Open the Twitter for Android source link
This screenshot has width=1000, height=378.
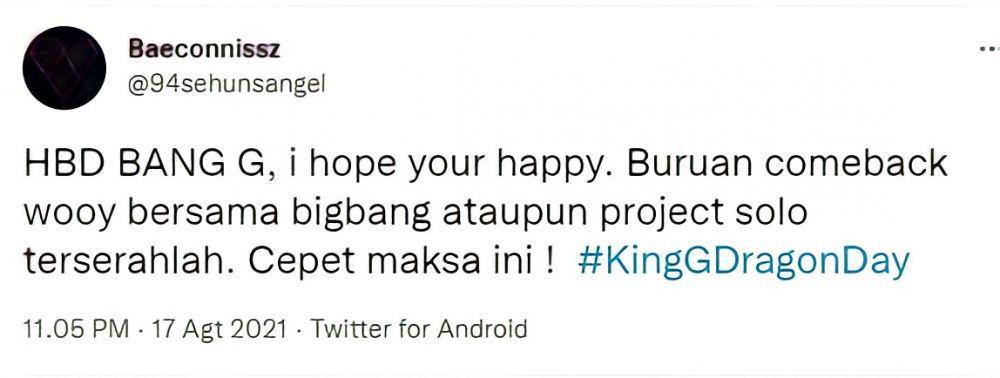[419, 330]
